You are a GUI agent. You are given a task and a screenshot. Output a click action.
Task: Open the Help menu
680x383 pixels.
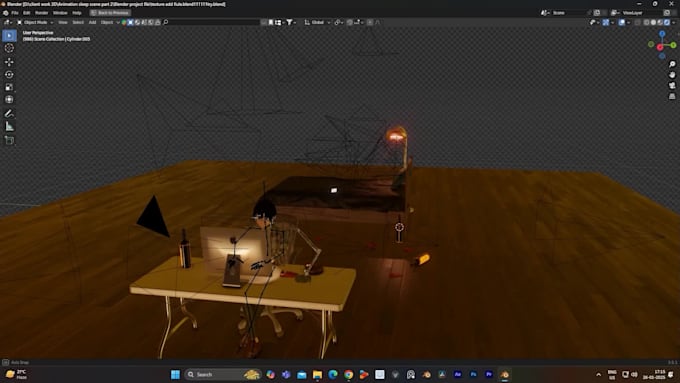tap(77, 13)
